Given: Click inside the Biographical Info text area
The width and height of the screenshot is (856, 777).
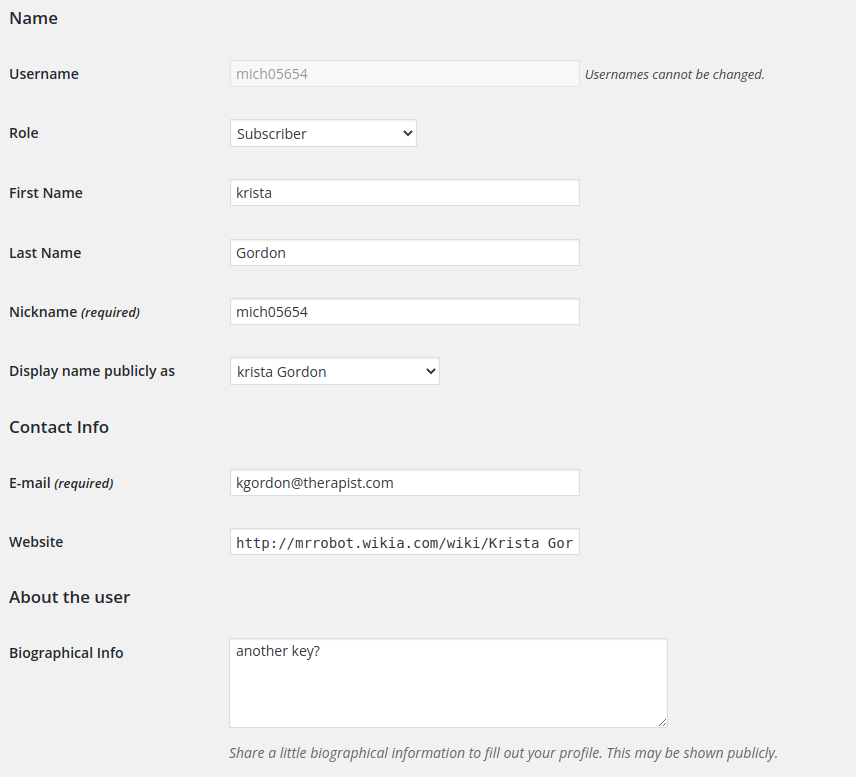Looking at the screenshot, I should (448, 683).
